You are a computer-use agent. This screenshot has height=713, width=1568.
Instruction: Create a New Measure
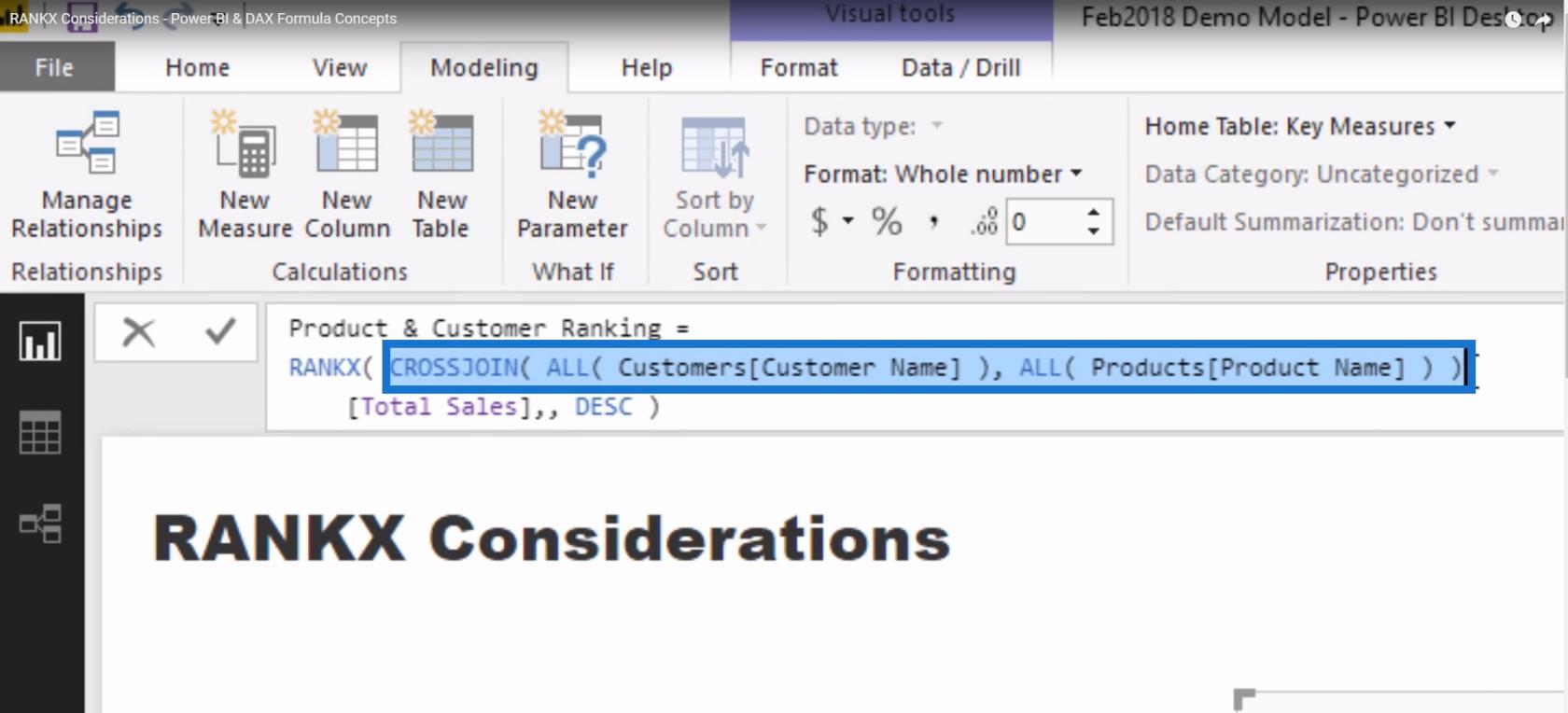click(x=245, y=175)
